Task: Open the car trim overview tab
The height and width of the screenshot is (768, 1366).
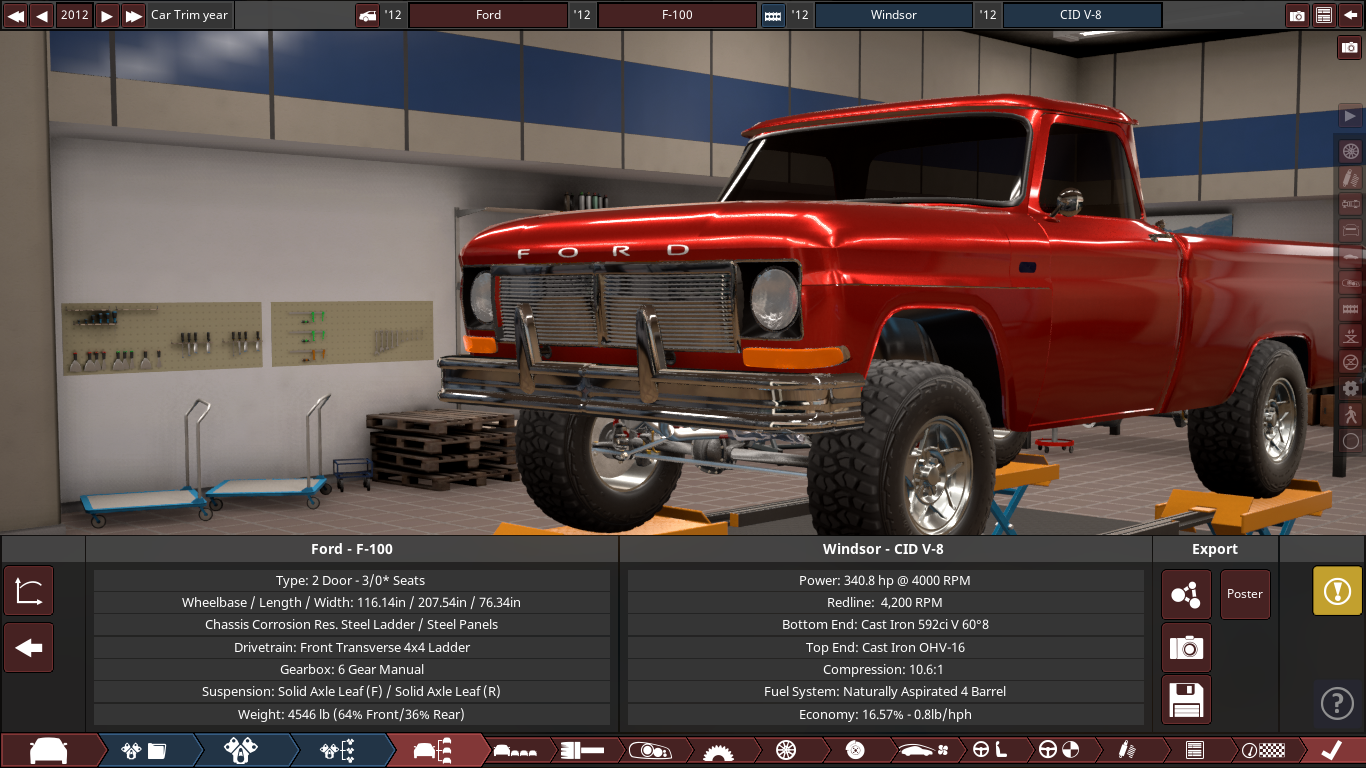Action: point(434,750)
